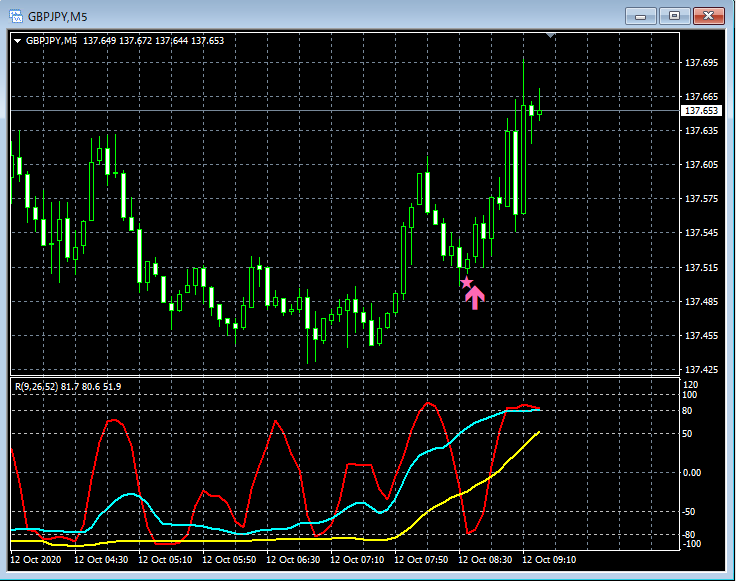Click the 120 level on indicator scale
Image resolution: width=737 pixels, height=581 pixels.
point(691,385)
